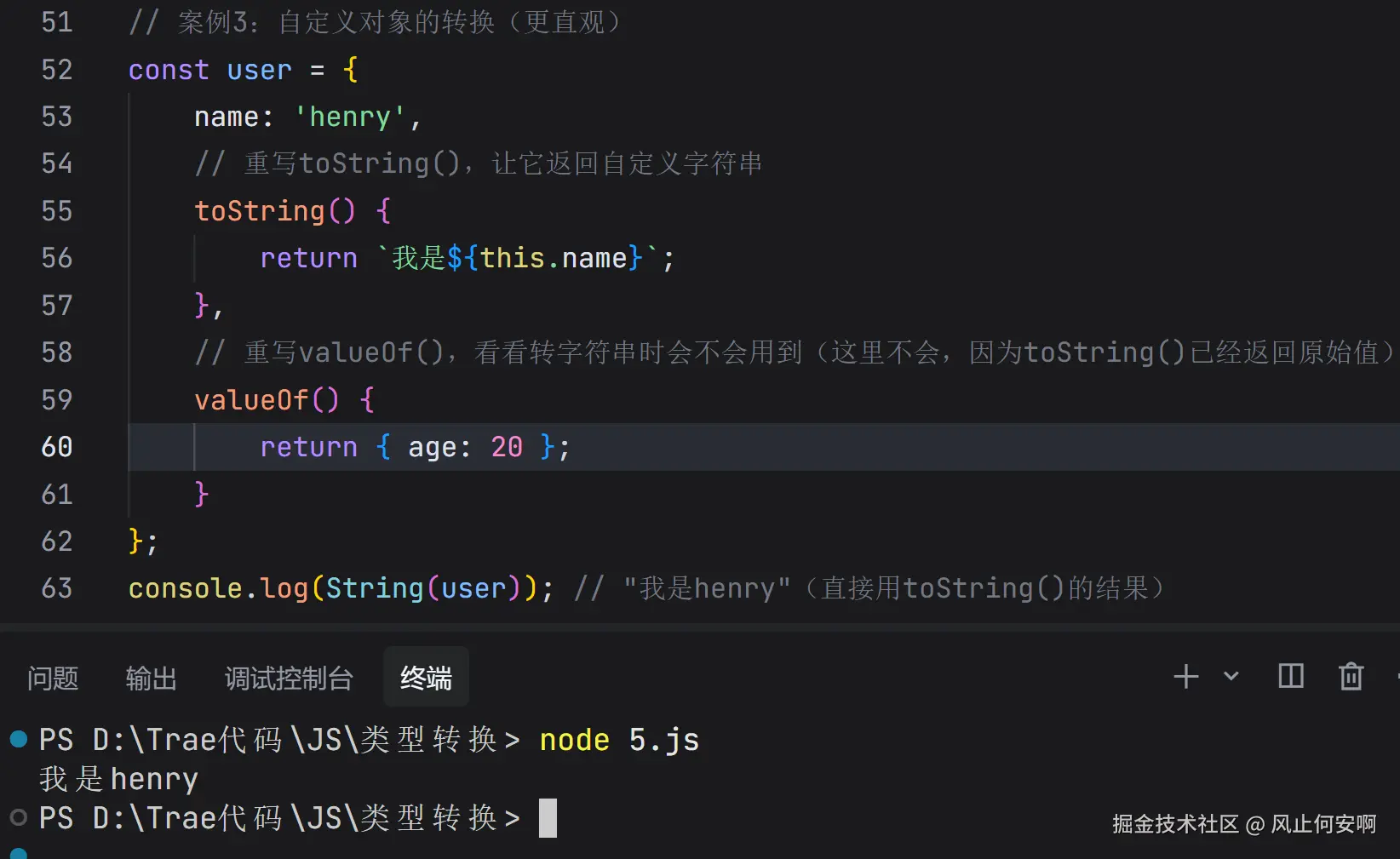Select the 终端 tab
Viewport: 1400px width, 859px height.
(426, 679)
